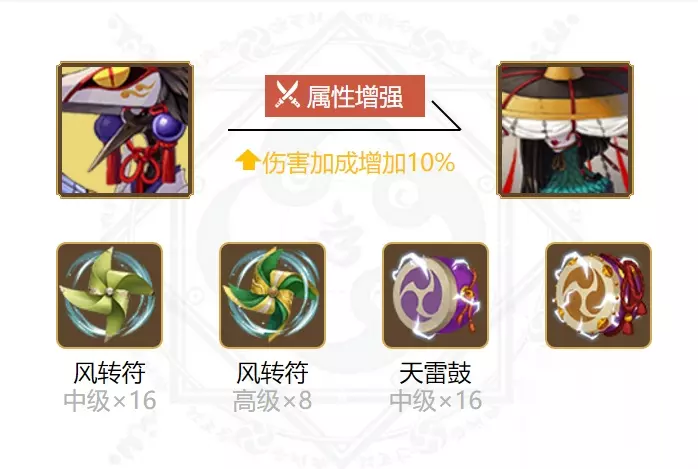Select the cream-colored drum with red tassels
Viewport: 698px width, 469px height.
point(598,295)
